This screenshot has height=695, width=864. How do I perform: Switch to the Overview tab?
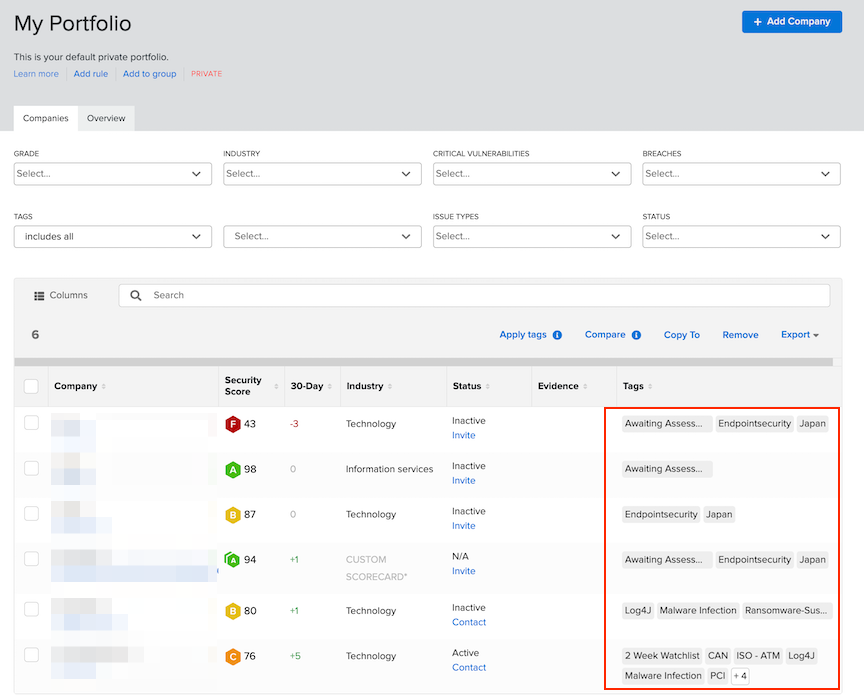[x=106, y=118]
